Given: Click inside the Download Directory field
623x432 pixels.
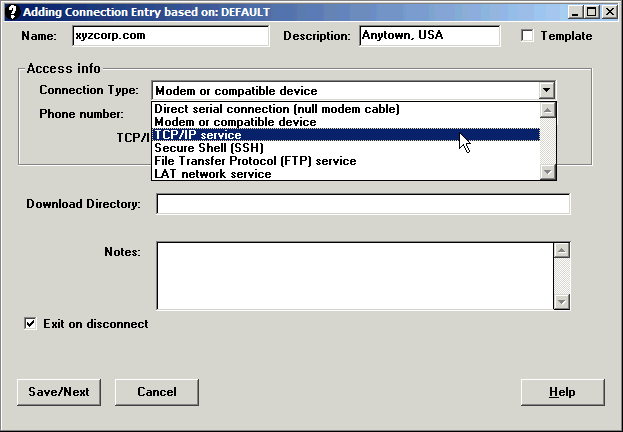Looking at the screenshot, I should [363, 204].
